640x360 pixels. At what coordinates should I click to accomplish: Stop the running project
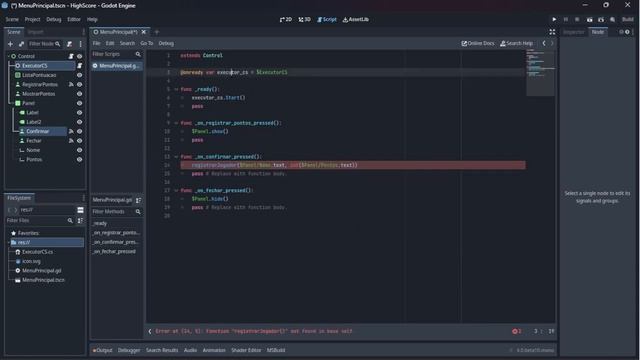coord(577,19)
